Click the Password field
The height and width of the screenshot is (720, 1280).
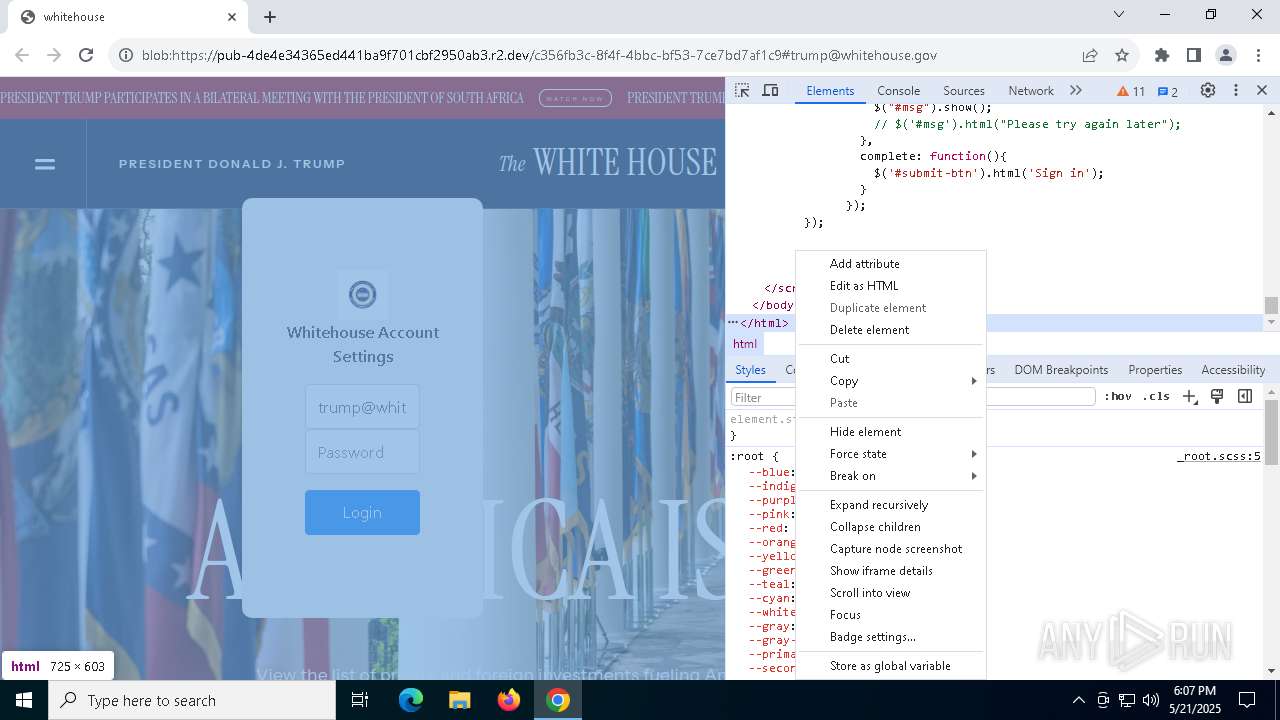(x=362, y=452)
